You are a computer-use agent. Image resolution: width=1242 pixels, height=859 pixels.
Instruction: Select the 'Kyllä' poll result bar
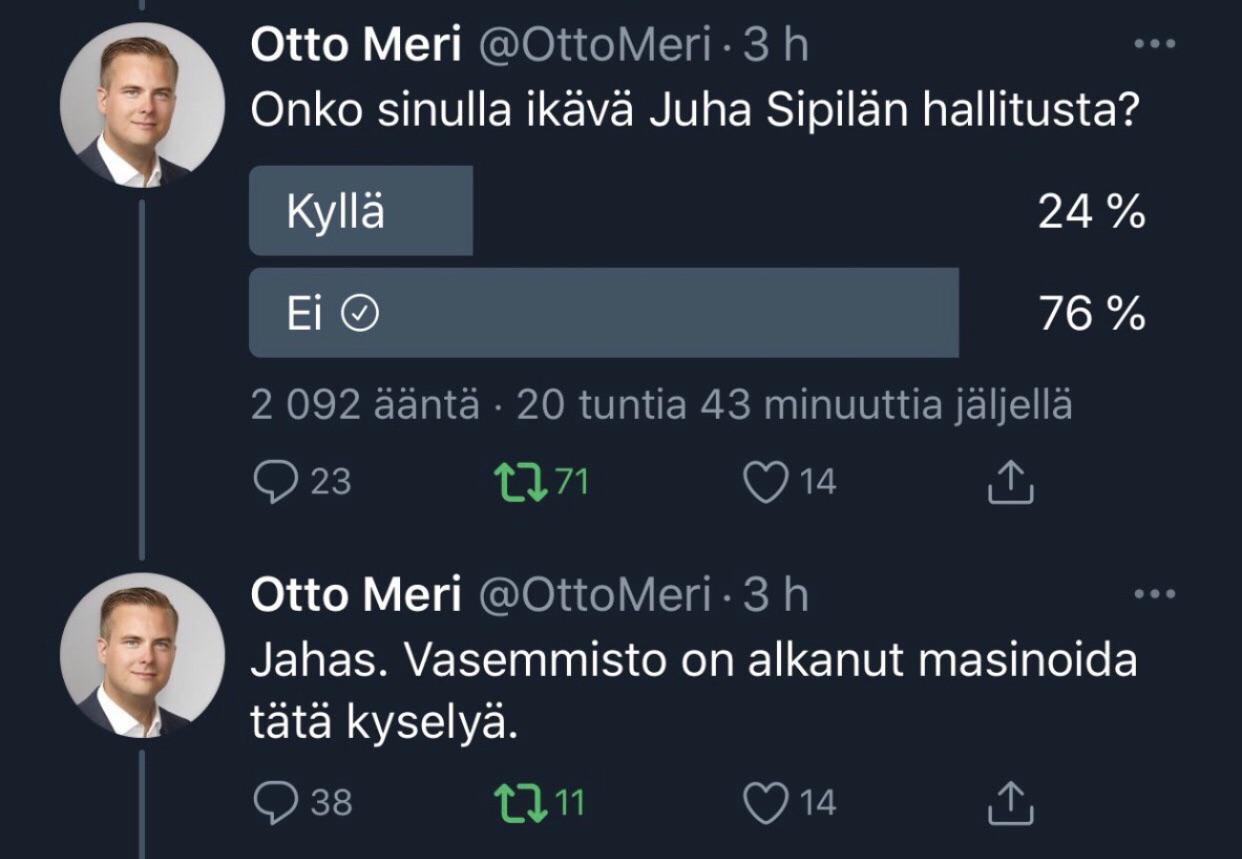coord(361,211)
